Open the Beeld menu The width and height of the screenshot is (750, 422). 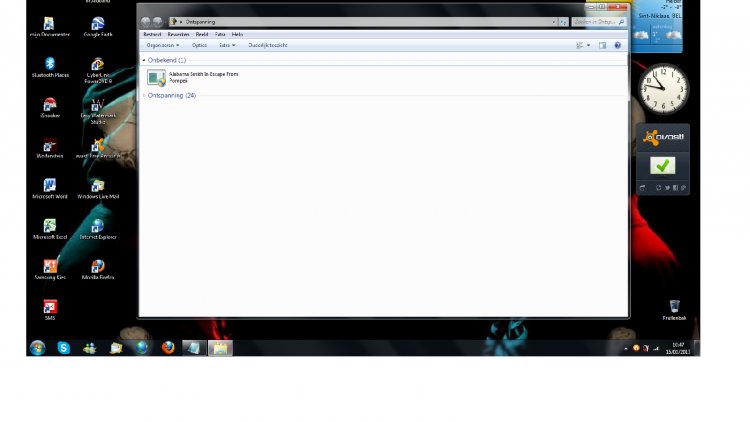(x=202, y=34)
